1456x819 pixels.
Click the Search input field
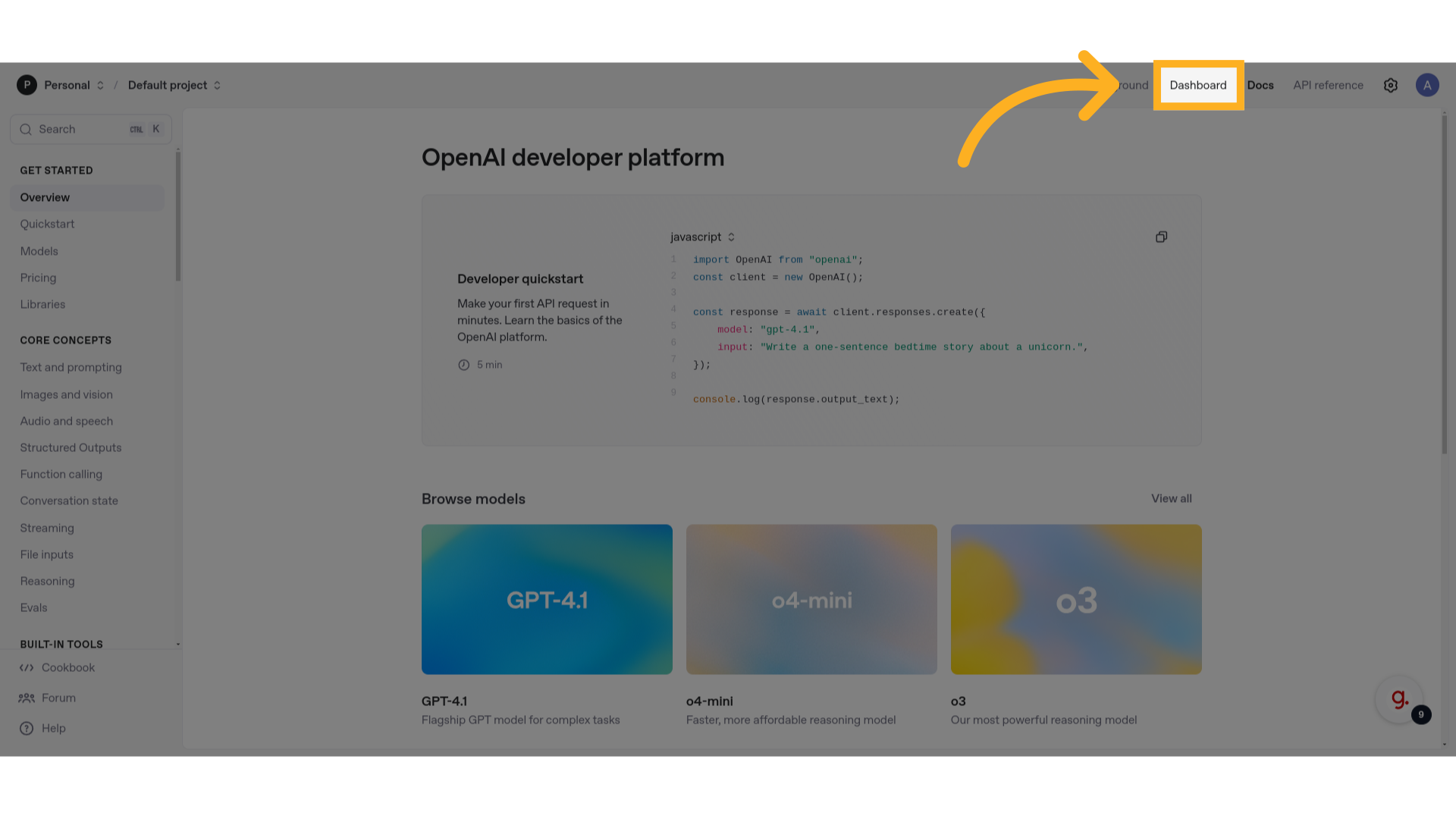pos(91,130)
